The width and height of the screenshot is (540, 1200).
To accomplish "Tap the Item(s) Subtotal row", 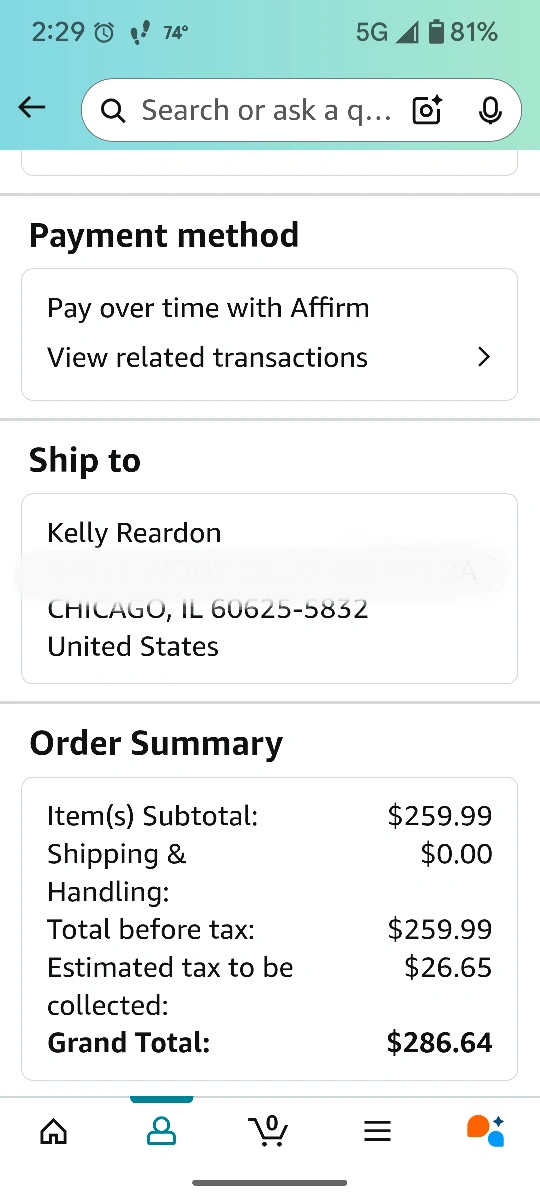I will pos(269,816).
